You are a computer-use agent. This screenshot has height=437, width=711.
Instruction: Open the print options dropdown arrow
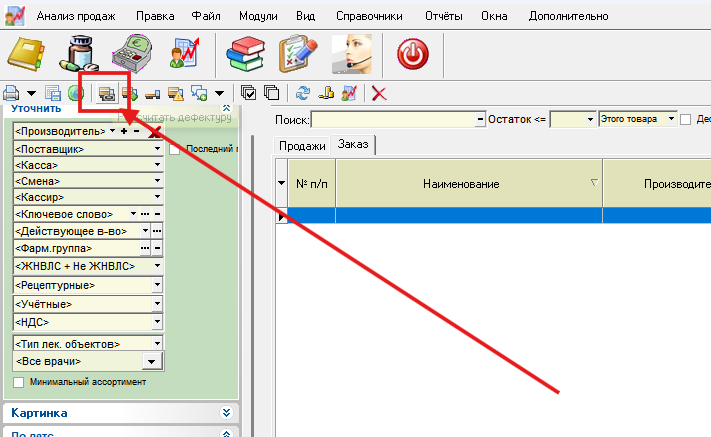pos(31,94)
